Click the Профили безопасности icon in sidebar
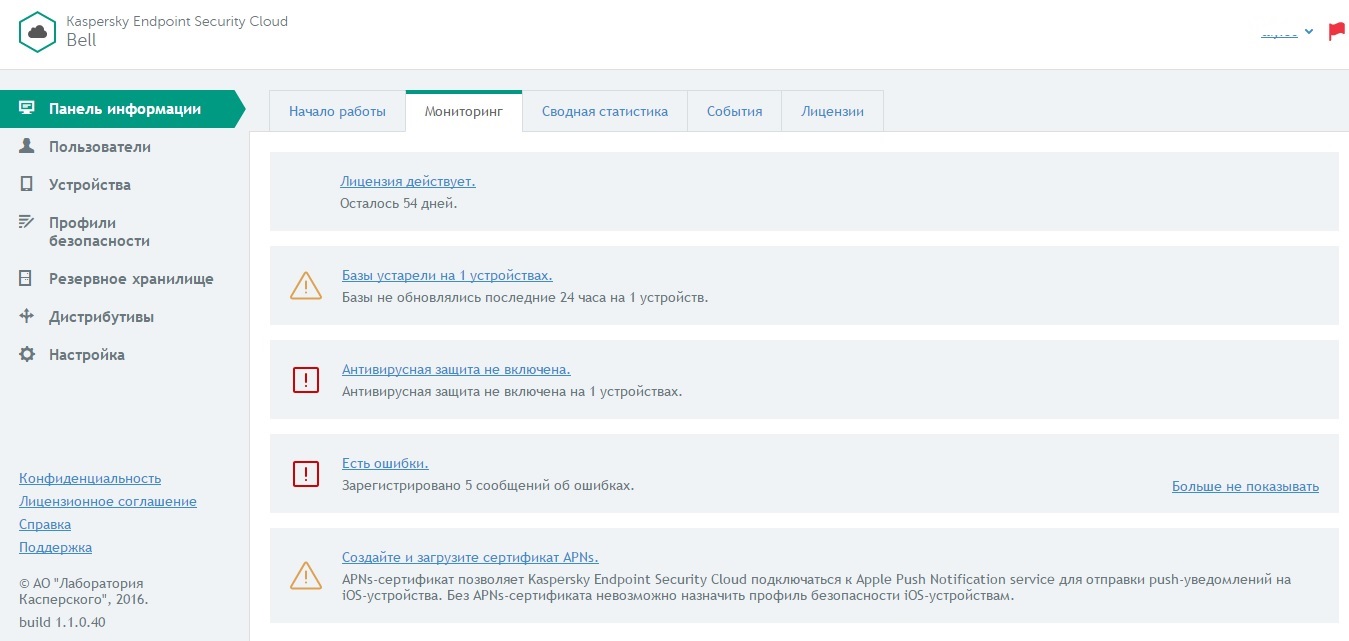Viewport: 1349px width, 641px height. (x=27, y=222)
